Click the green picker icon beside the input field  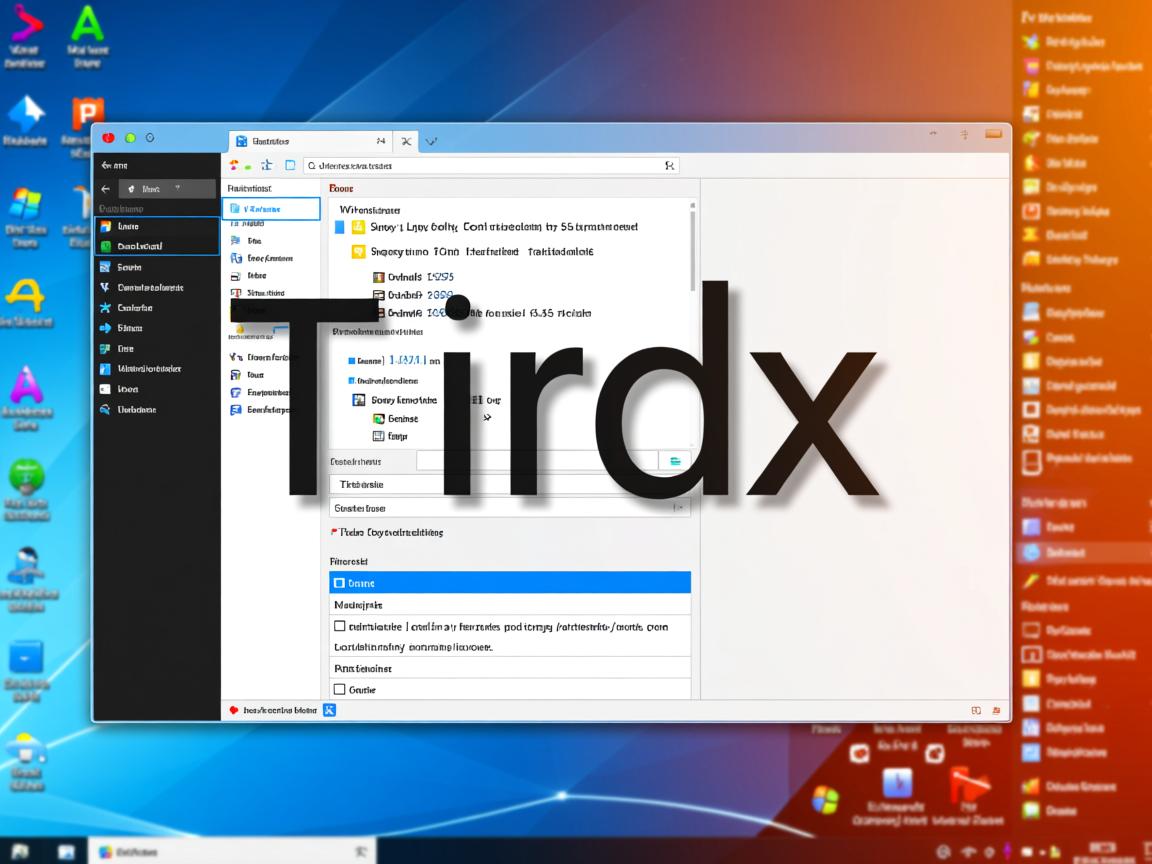[x=676, y=460]
